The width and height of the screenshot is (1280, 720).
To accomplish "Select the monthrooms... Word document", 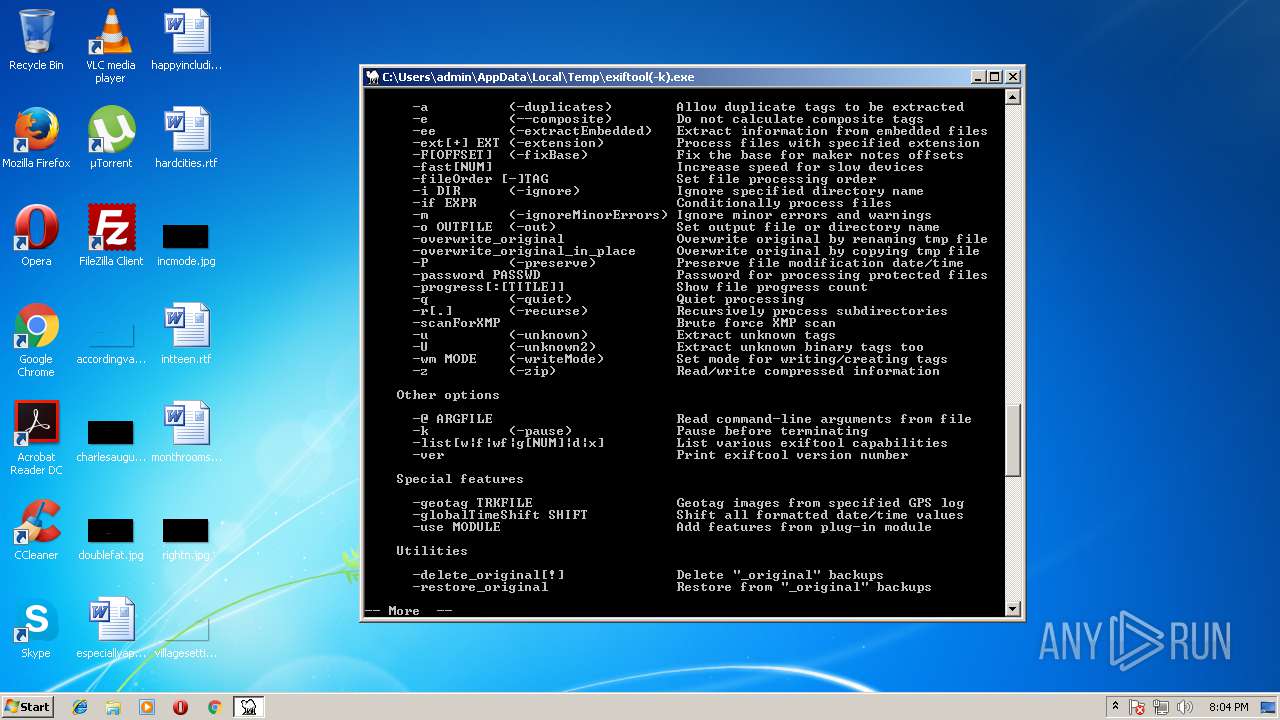I will [186, 432].
